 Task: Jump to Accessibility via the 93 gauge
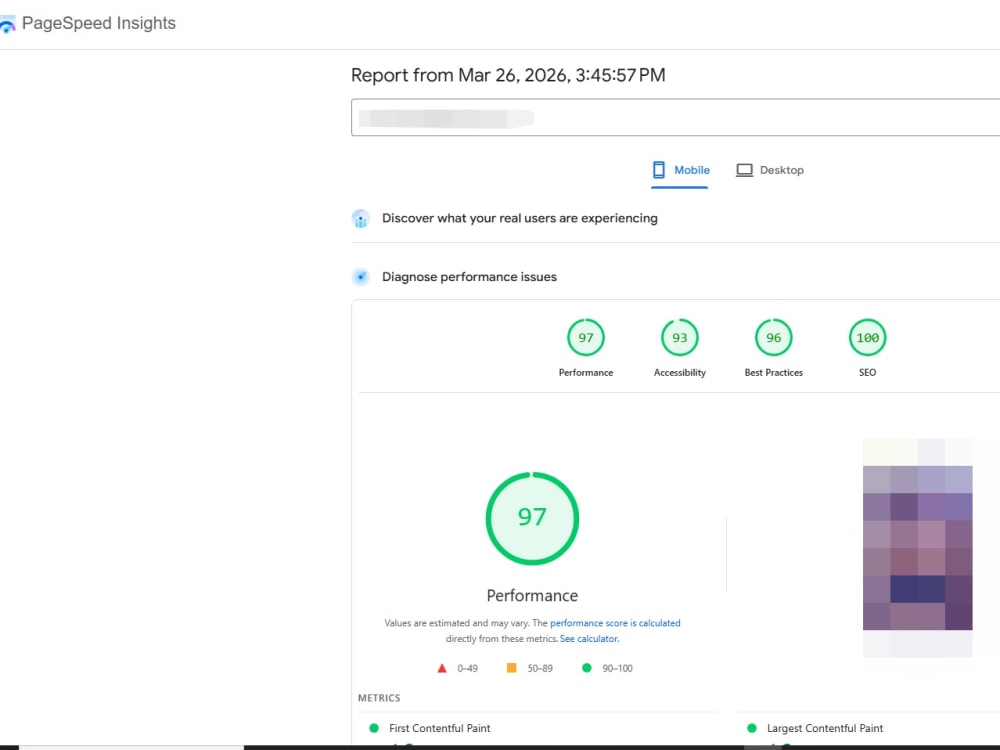[679, 337]
